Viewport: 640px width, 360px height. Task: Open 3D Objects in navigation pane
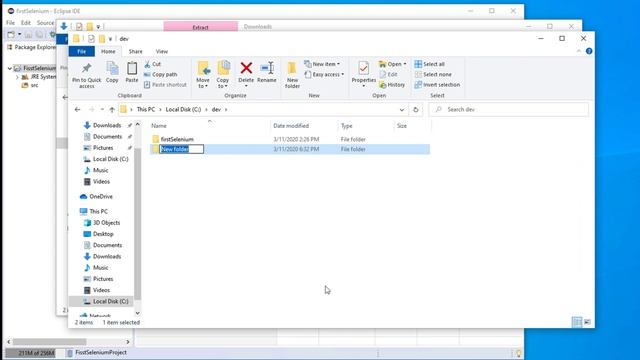(106, 222)
